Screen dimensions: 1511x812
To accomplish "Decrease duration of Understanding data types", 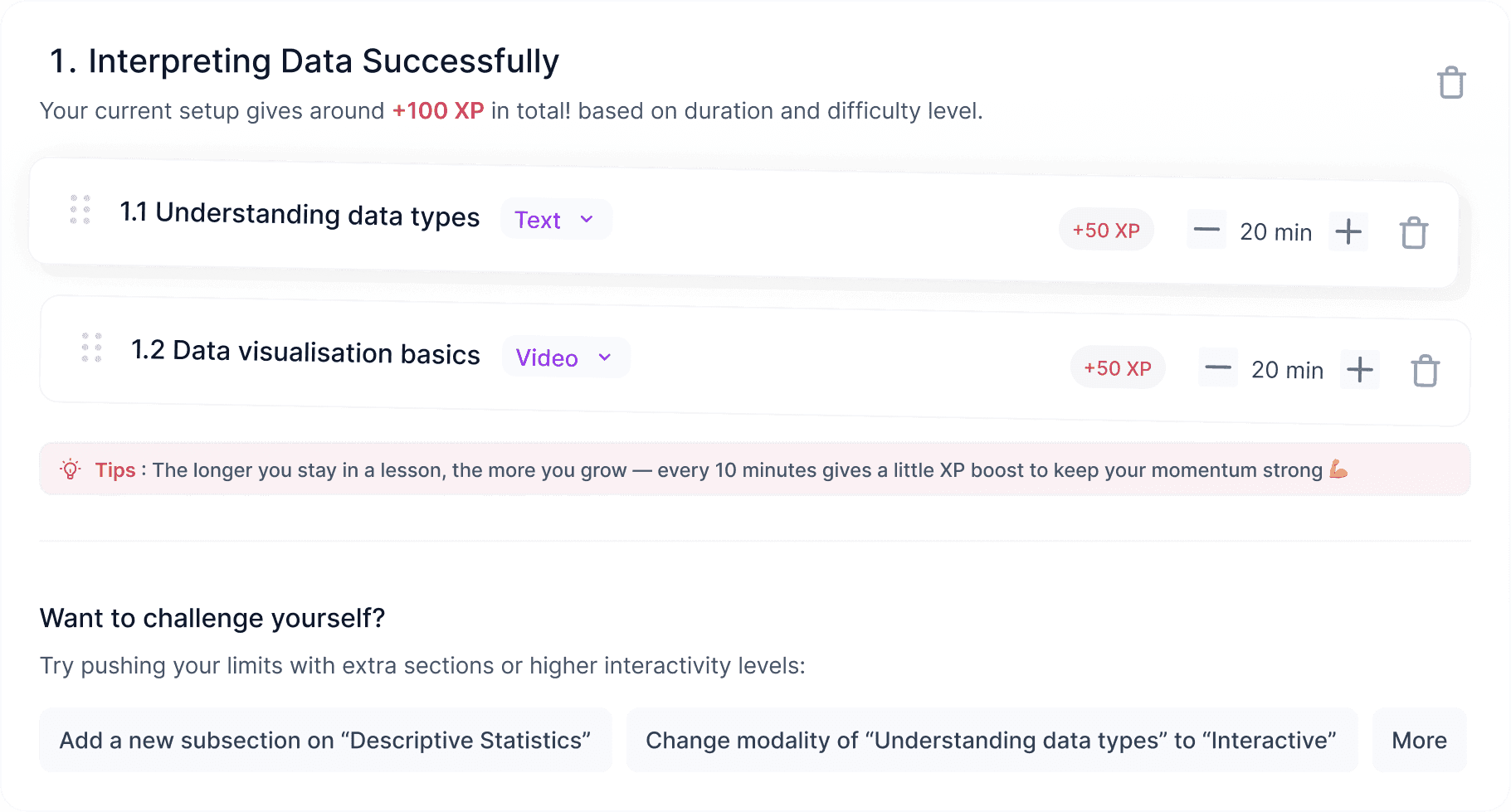I will [x=1206, y=231].
